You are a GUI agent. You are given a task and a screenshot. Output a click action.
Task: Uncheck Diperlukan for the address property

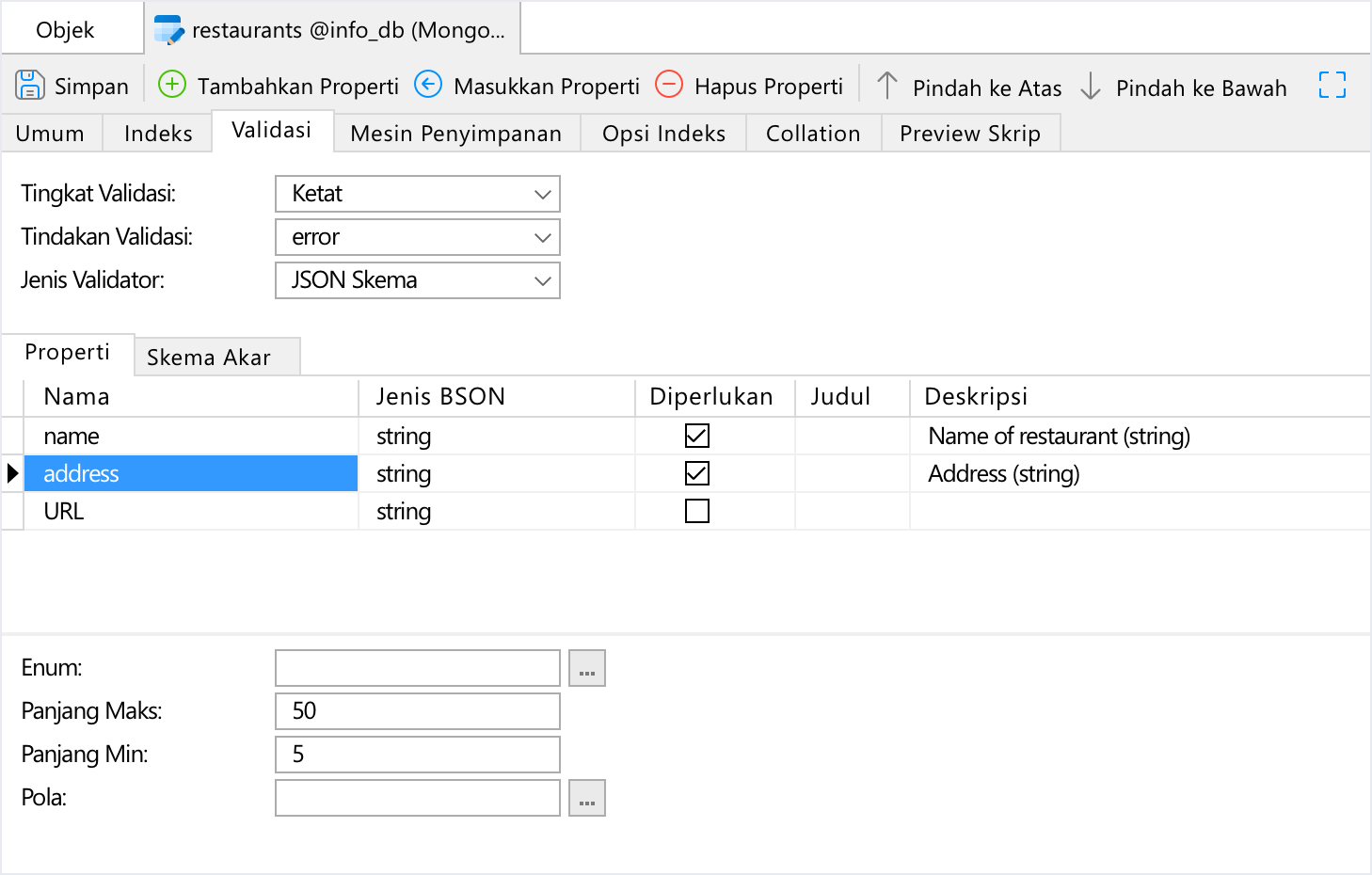coord(697,473)
